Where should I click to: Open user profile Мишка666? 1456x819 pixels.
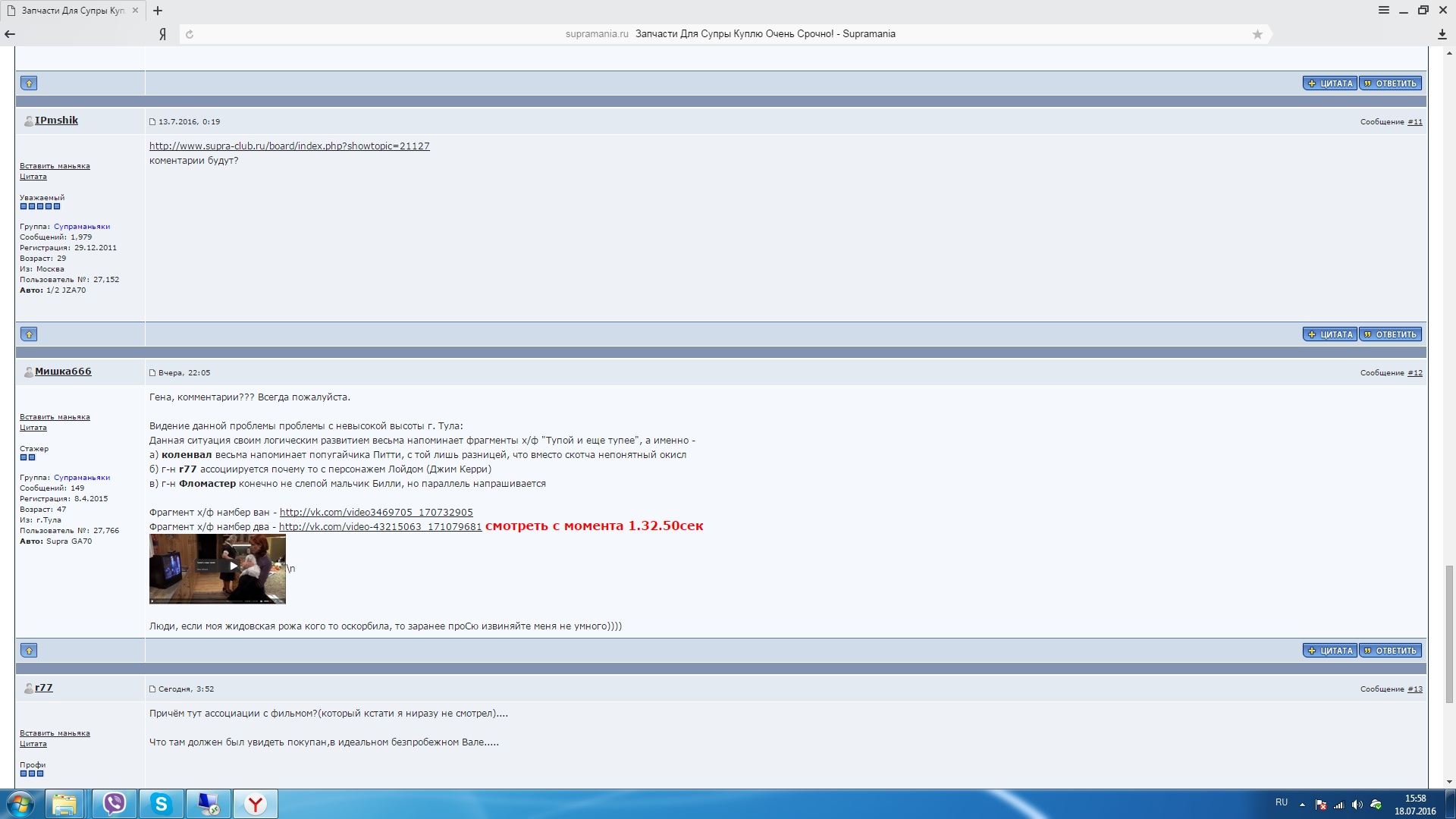[x=63, y=372]
